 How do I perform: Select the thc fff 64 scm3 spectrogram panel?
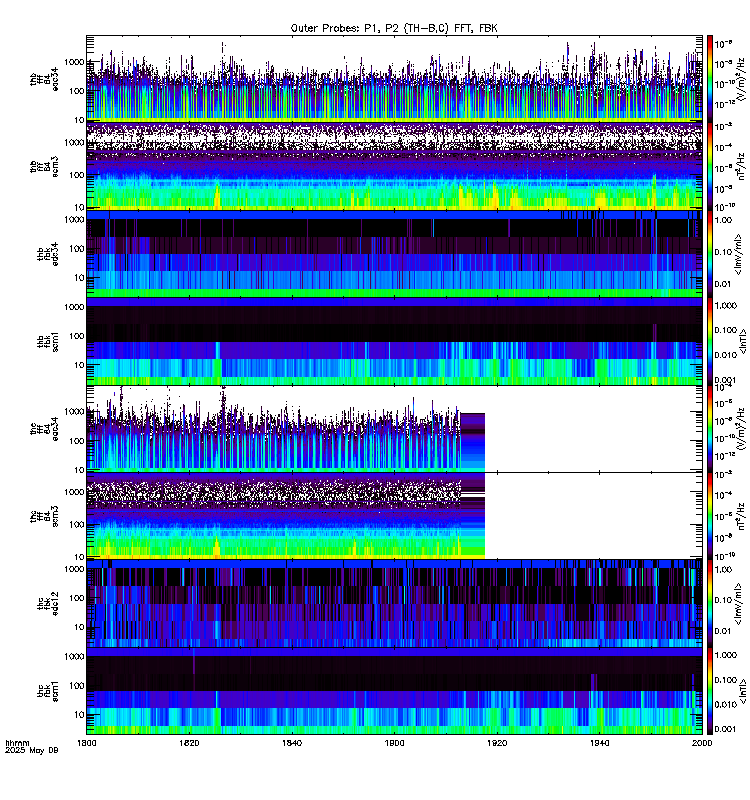[x=394, y=516]
